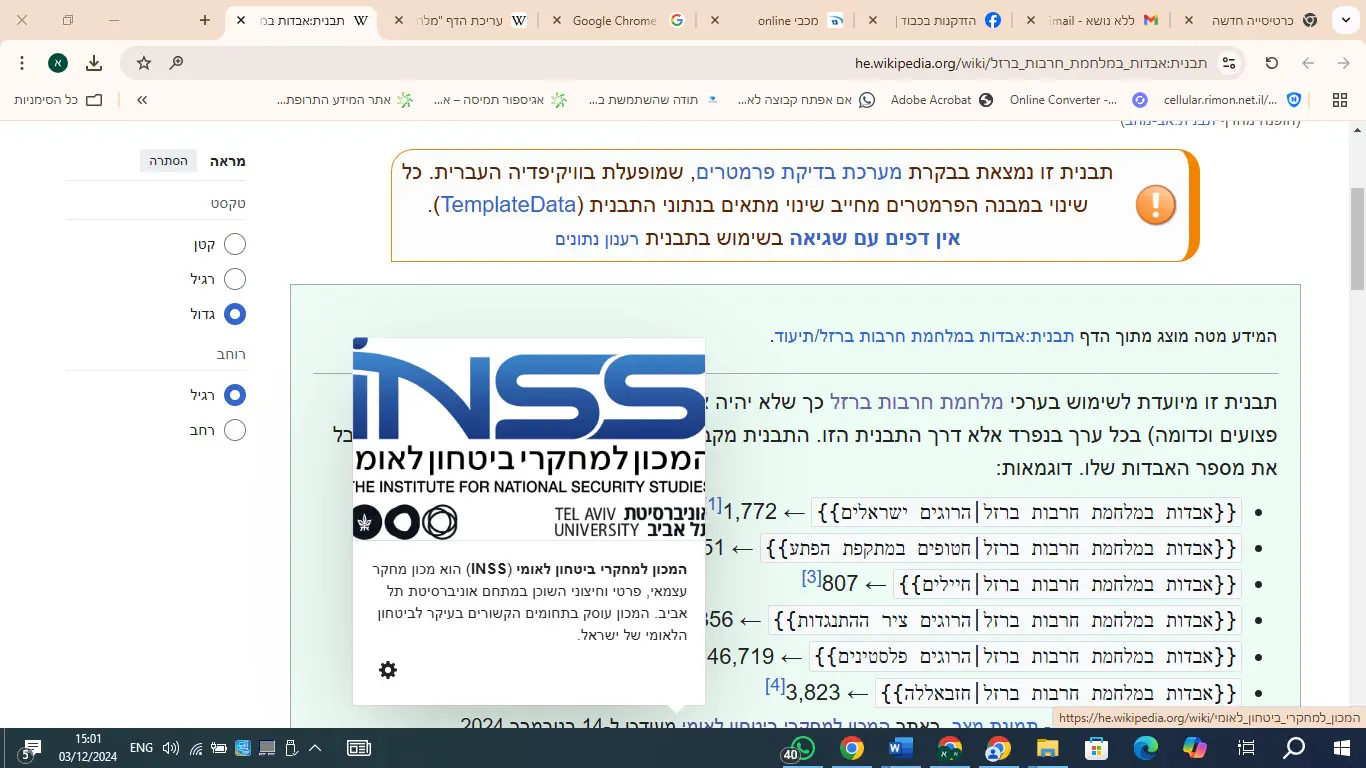Open the TemplateData link
This screenshot has height=768, width=1366.
[508, 205]
